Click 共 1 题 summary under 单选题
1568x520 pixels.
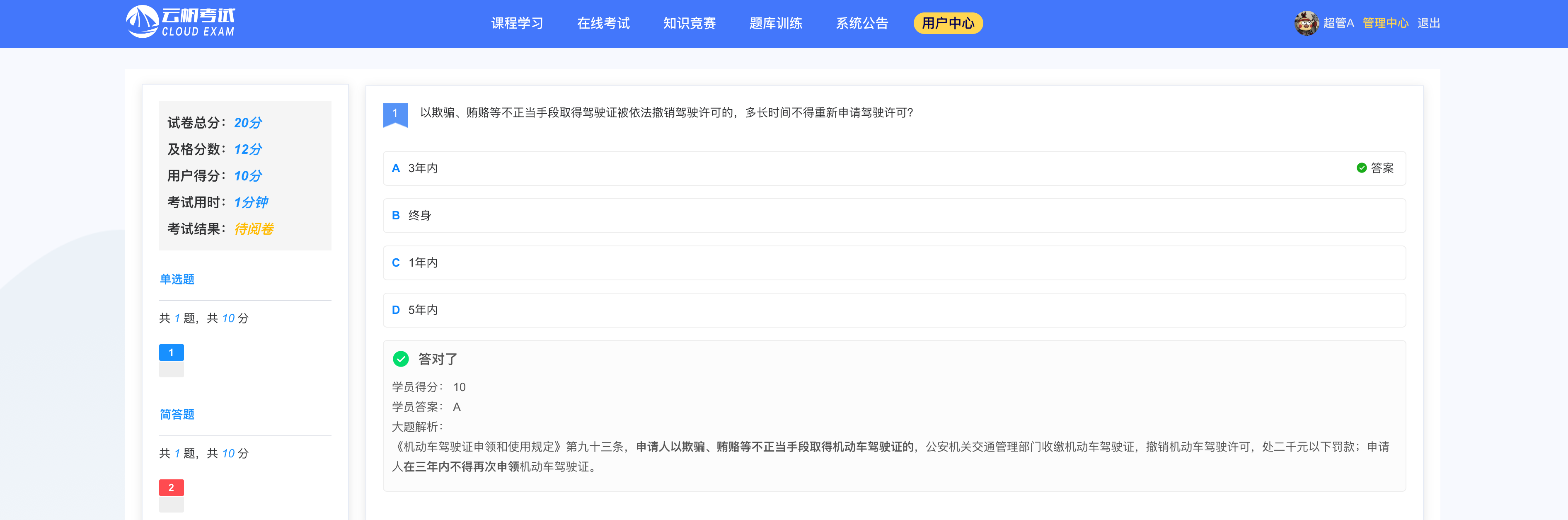coord(204,318)
